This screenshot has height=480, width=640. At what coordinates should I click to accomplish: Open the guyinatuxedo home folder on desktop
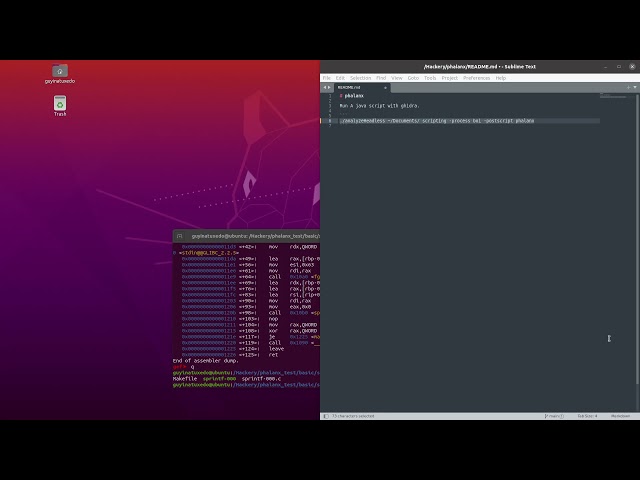point(60,73)
